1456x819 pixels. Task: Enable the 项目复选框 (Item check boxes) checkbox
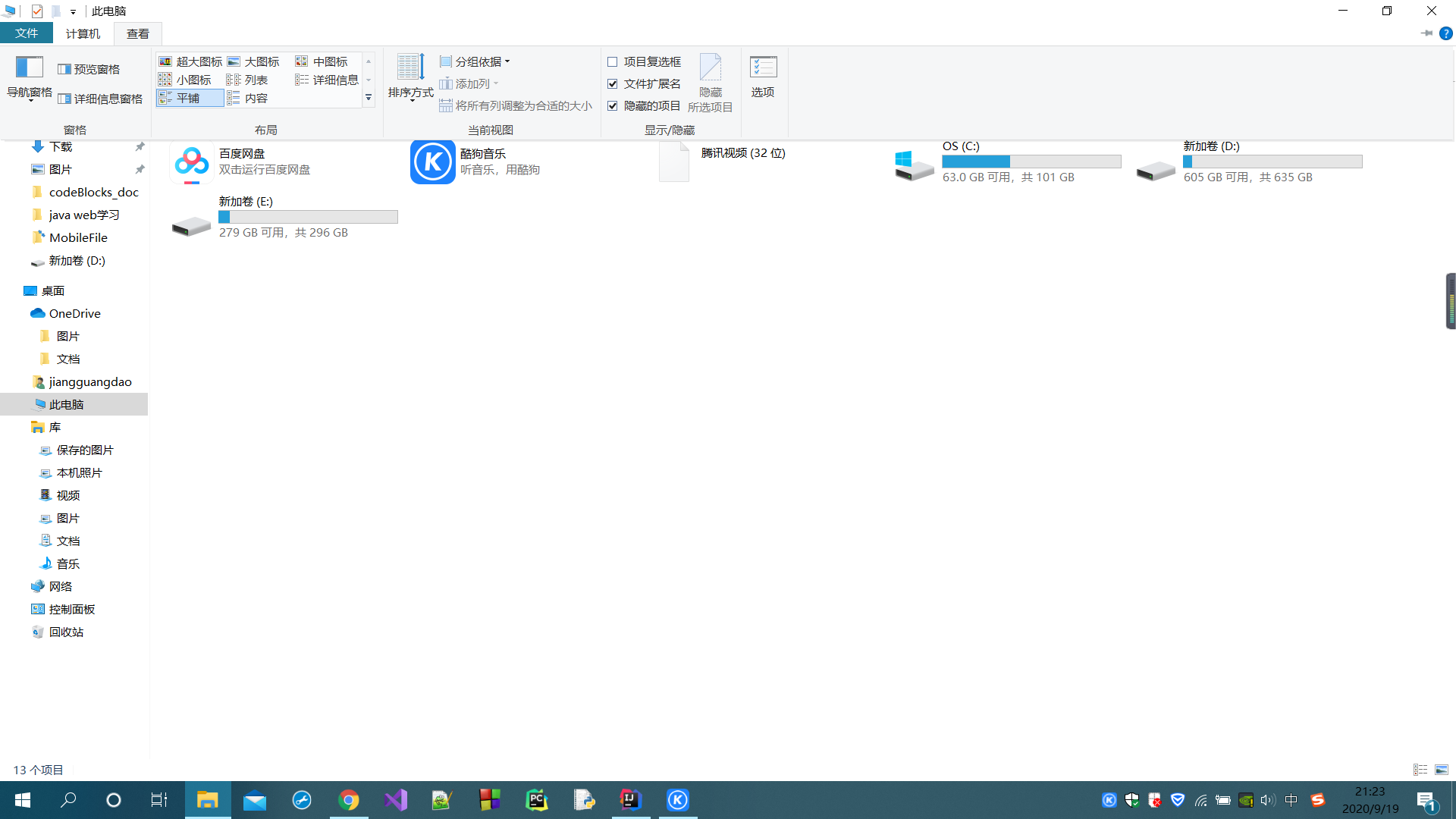[613, 62]
